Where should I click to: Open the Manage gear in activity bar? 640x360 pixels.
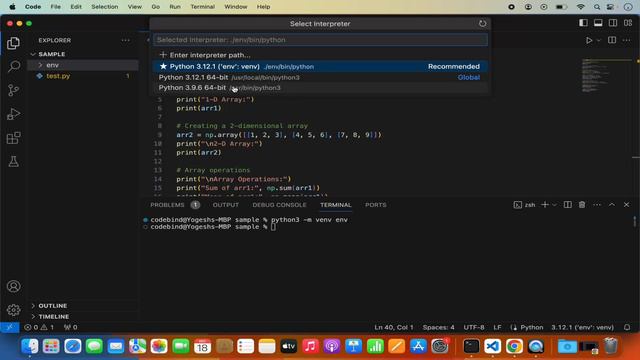13,310
